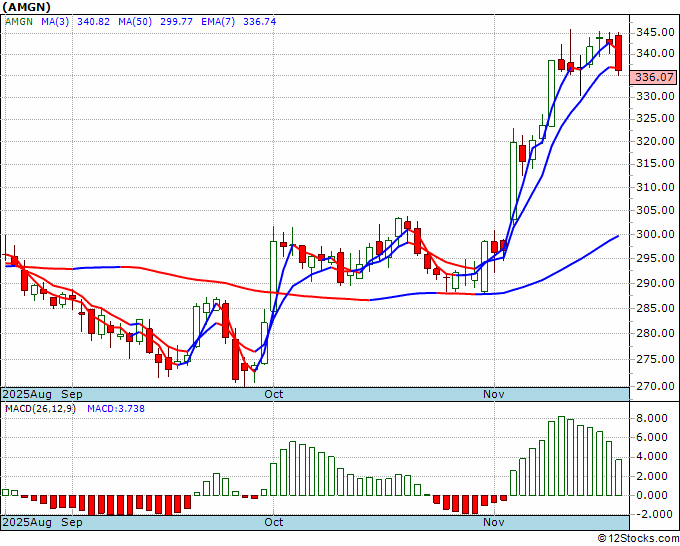Click the 2.000 MACD axis label
The image size is (680, 546).
coord(652,476)
